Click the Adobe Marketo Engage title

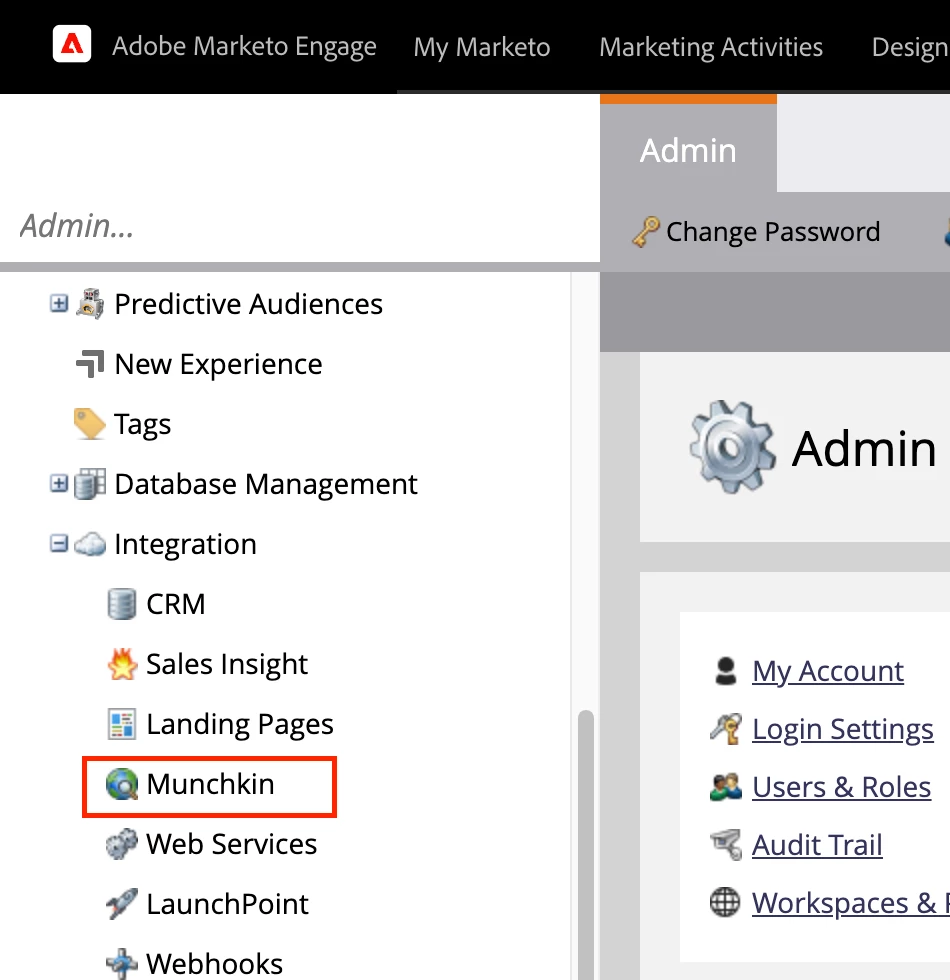click(244, 46)
